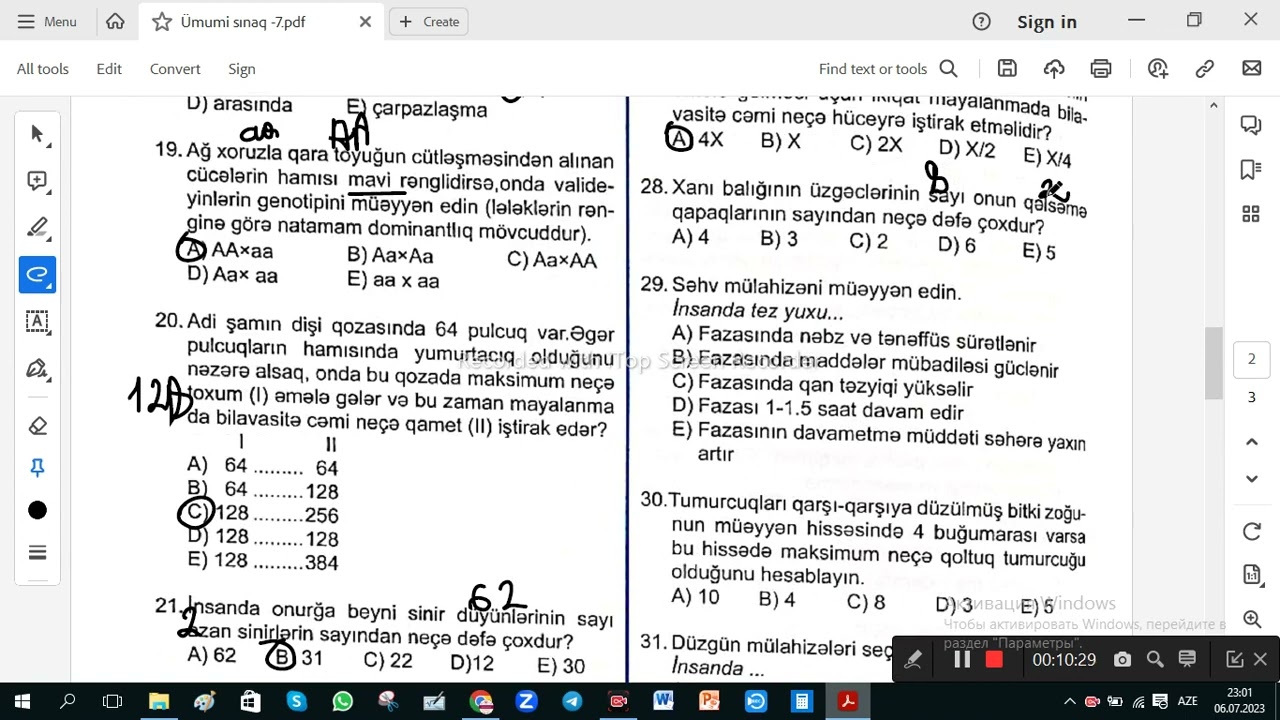Open Windows taskbar search

(68, 701)
